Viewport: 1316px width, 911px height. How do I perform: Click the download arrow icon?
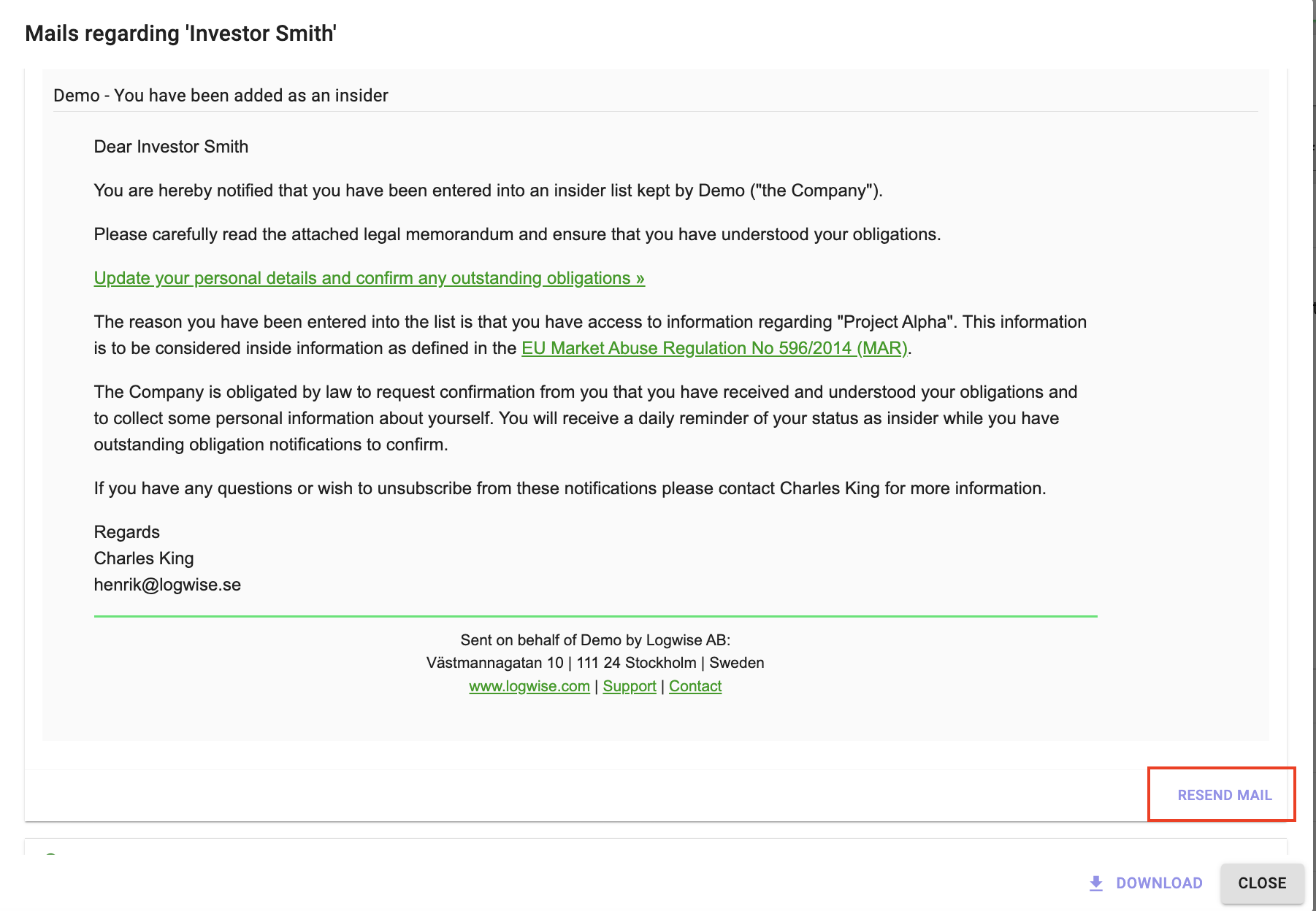coord(1095,883)
